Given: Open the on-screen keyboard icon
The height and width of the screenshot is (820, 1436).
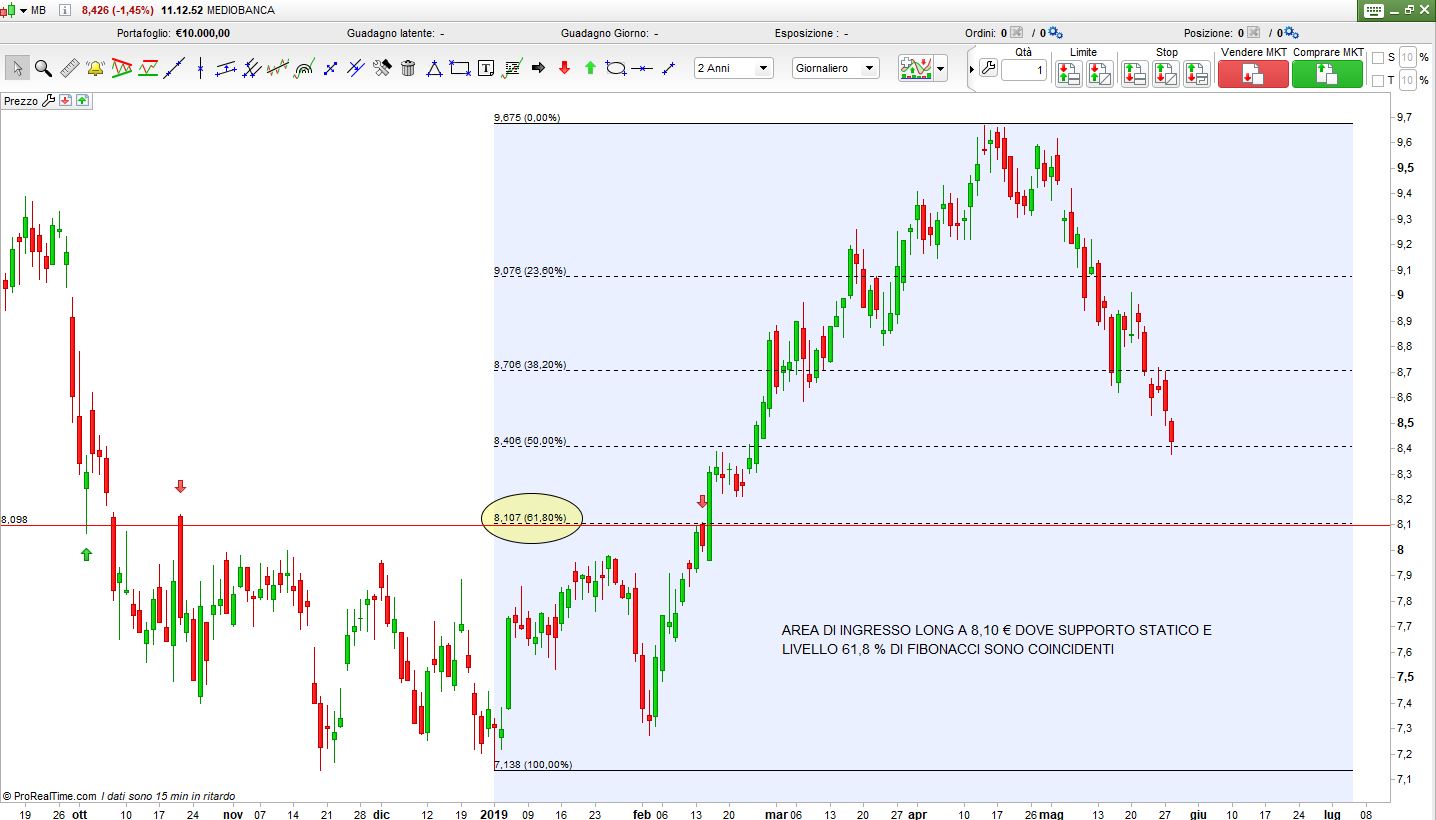Looking at the screenshot, I should 1373,10.
